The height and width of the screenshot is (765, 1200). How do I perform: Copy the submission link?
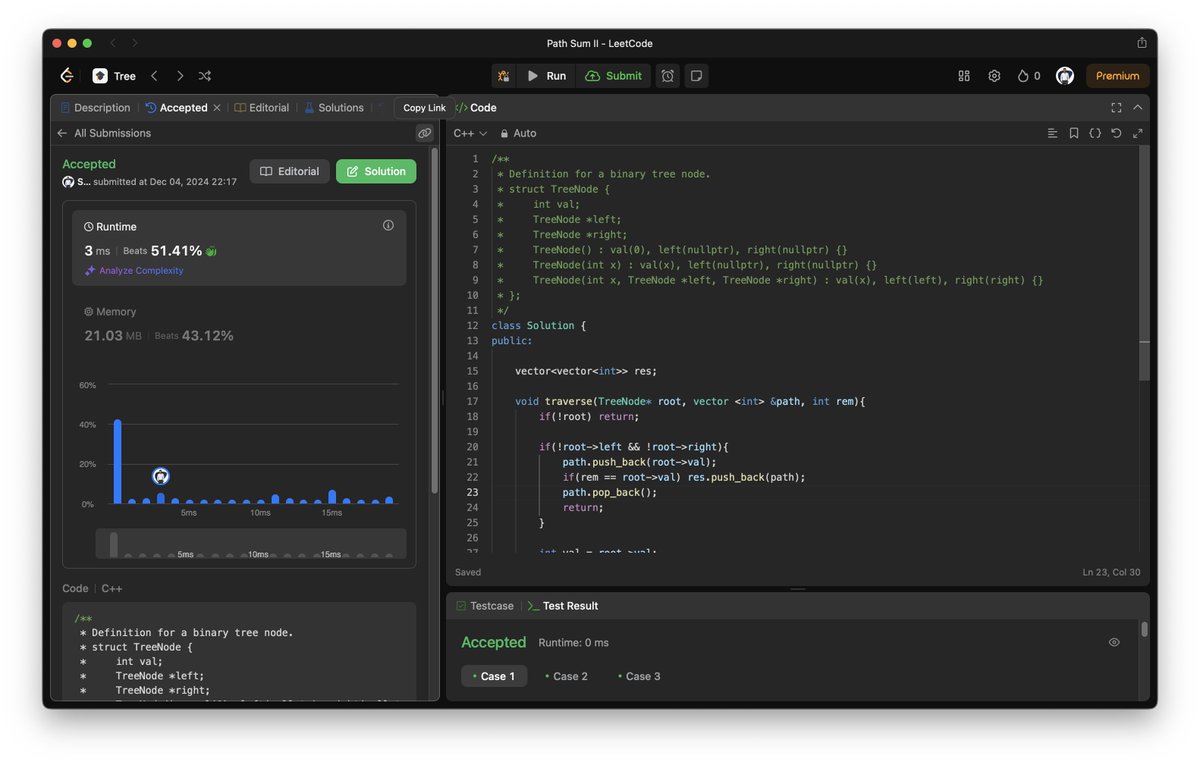[425, 133]
